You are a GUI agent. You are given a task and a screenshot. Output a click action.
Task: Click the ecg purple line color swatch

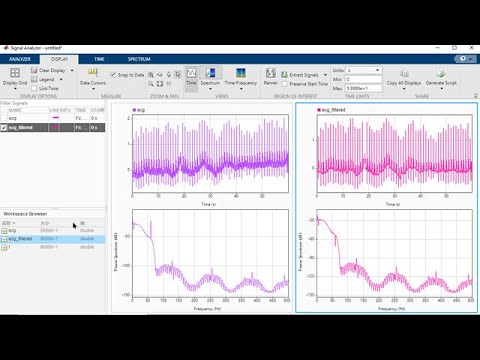click(x=56, y=118)
